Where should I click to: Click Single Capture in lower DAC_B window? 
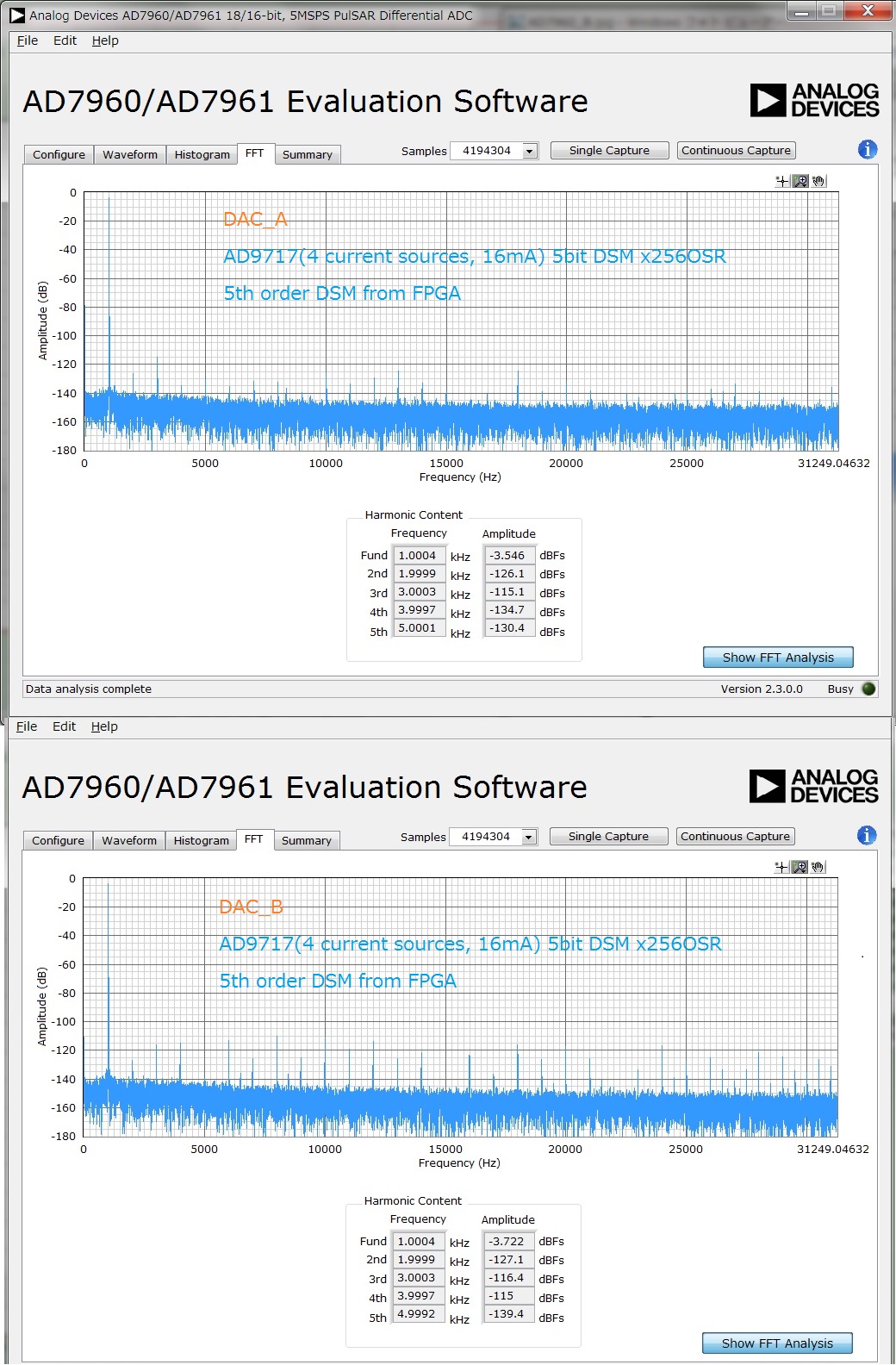[x=608, y=836]
